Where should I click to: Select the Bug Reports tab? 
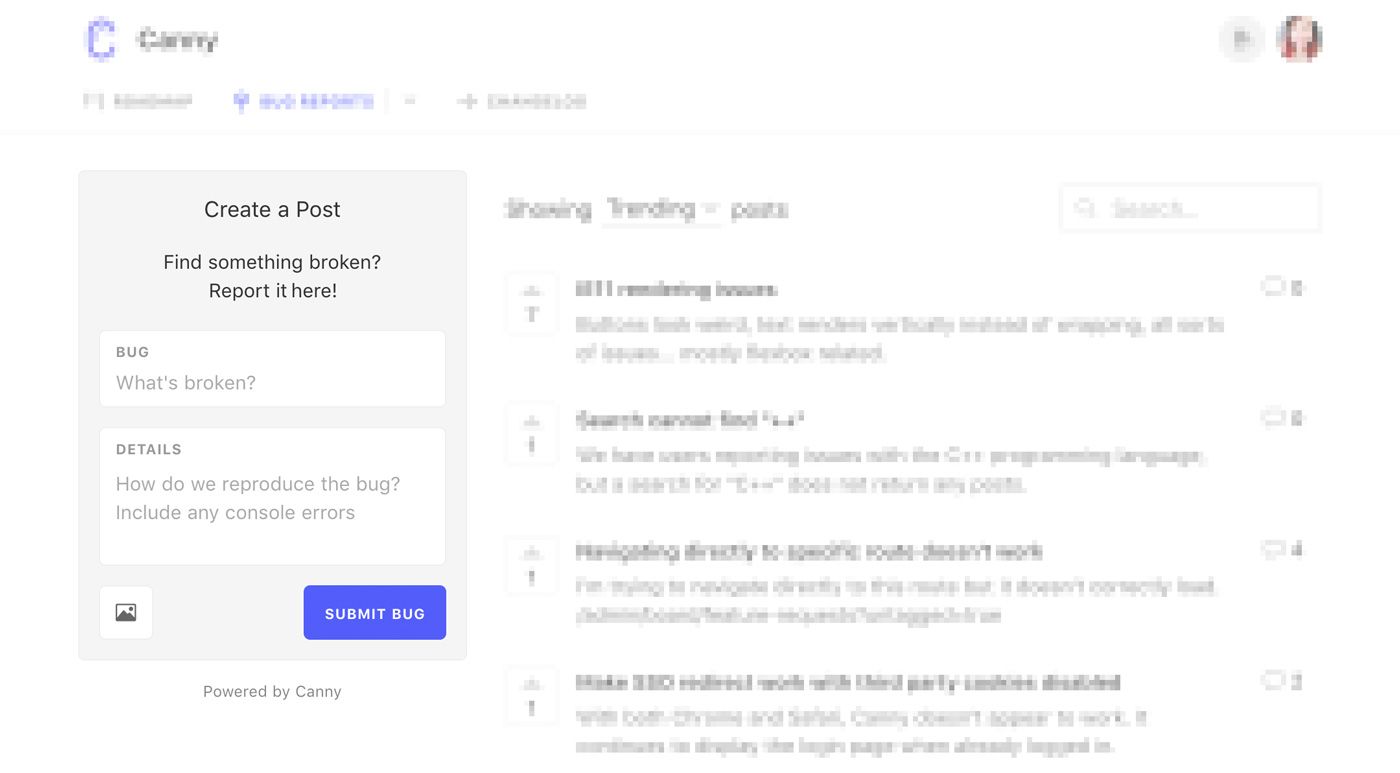(x=303, y=101)
